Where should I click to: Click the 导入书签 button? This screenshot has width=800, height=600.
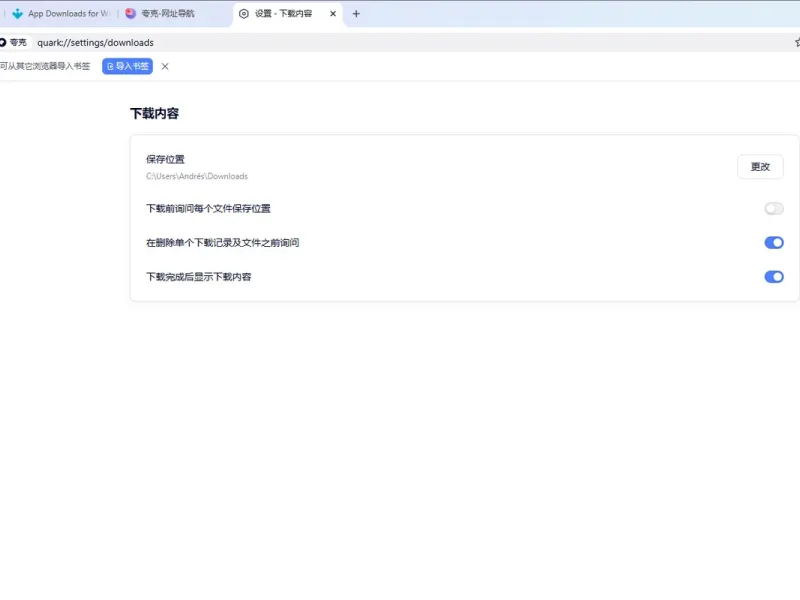pyautogui.click(x=128, y=66)
